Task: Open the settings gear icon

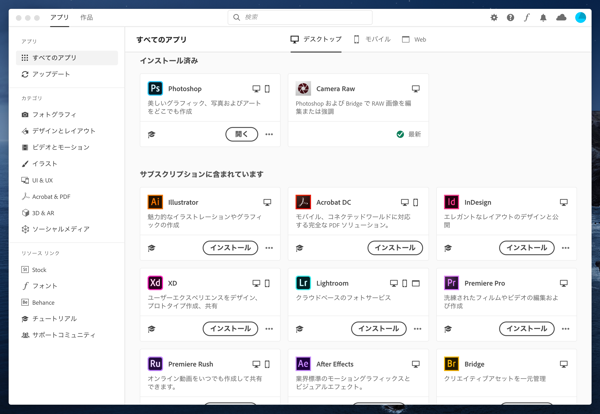Action: (494, 18)
